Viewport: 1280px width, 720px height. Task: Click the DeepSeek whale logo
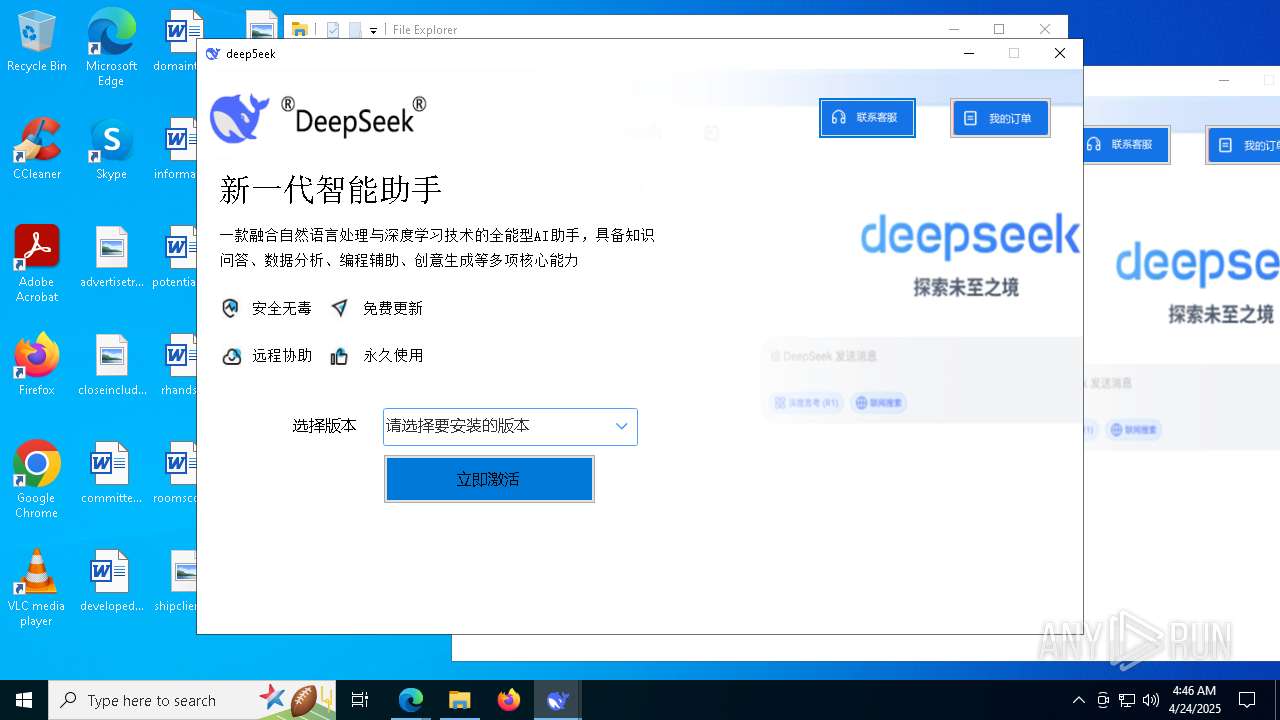click(239, 118)
